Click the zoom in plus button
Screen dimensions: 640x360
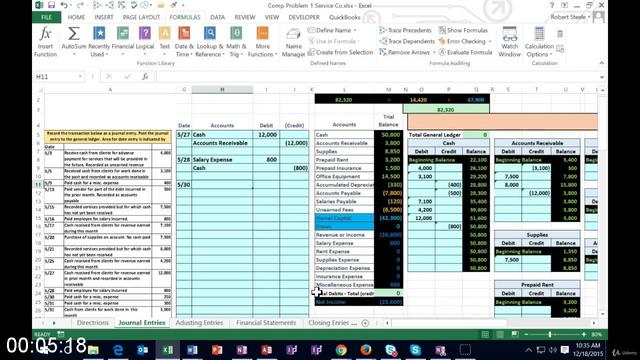pos(584,334)
